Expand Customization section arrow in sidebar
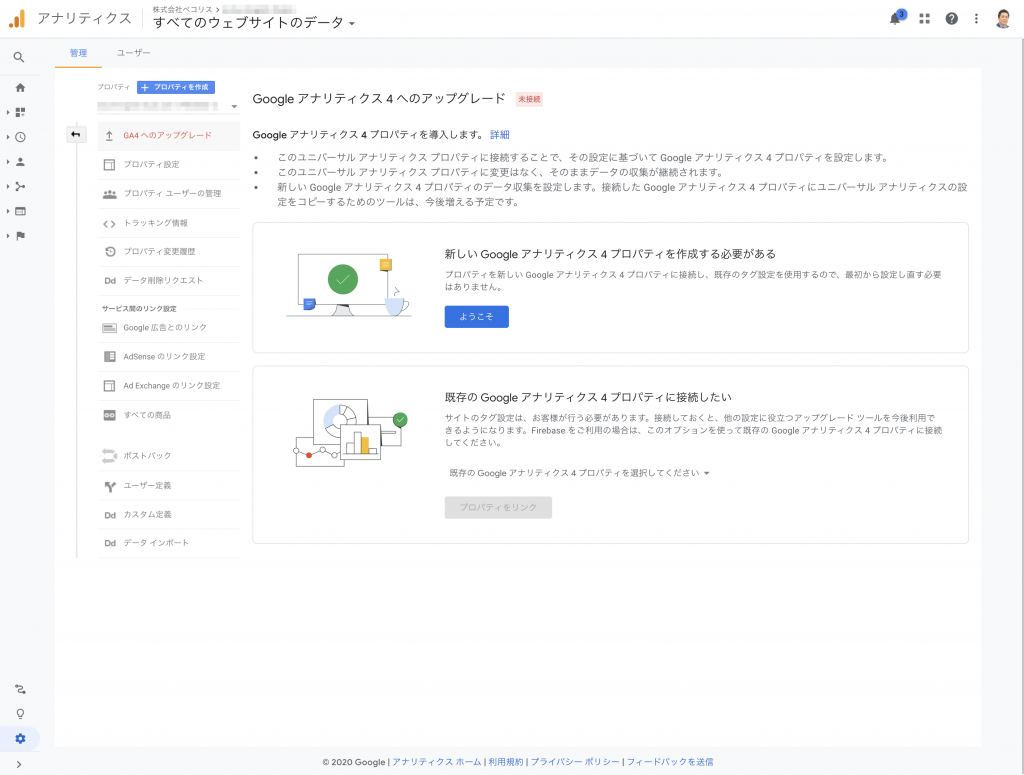Viewport: 1024px width, 775px height. [8, 112]
